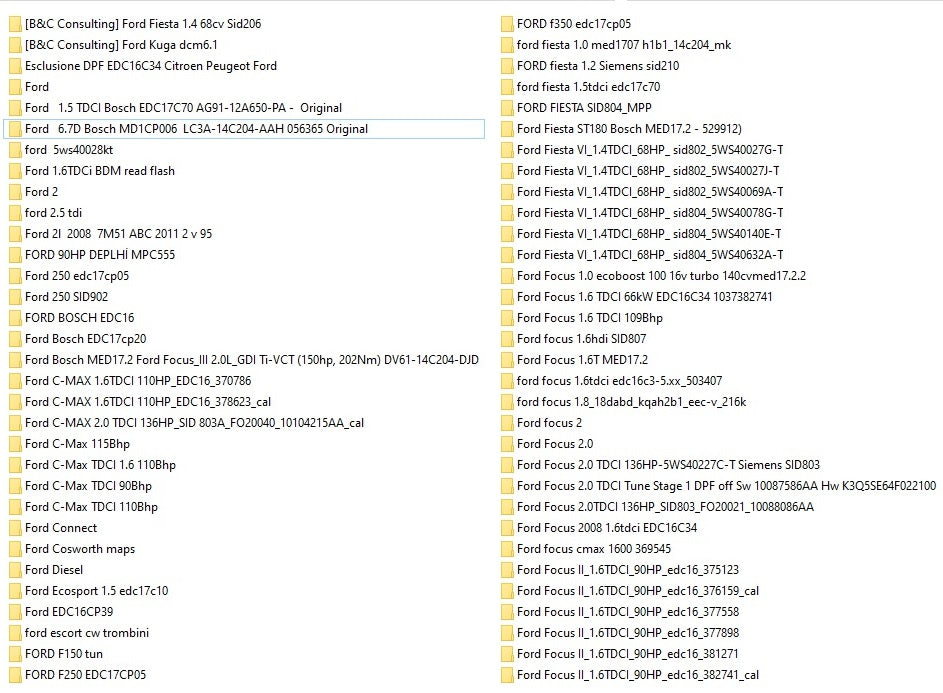Image resolution: width=943 pixels, height=693 pixels.
Task: Select the folder icon for Ford Connect
Action: [x=14, y=528]
